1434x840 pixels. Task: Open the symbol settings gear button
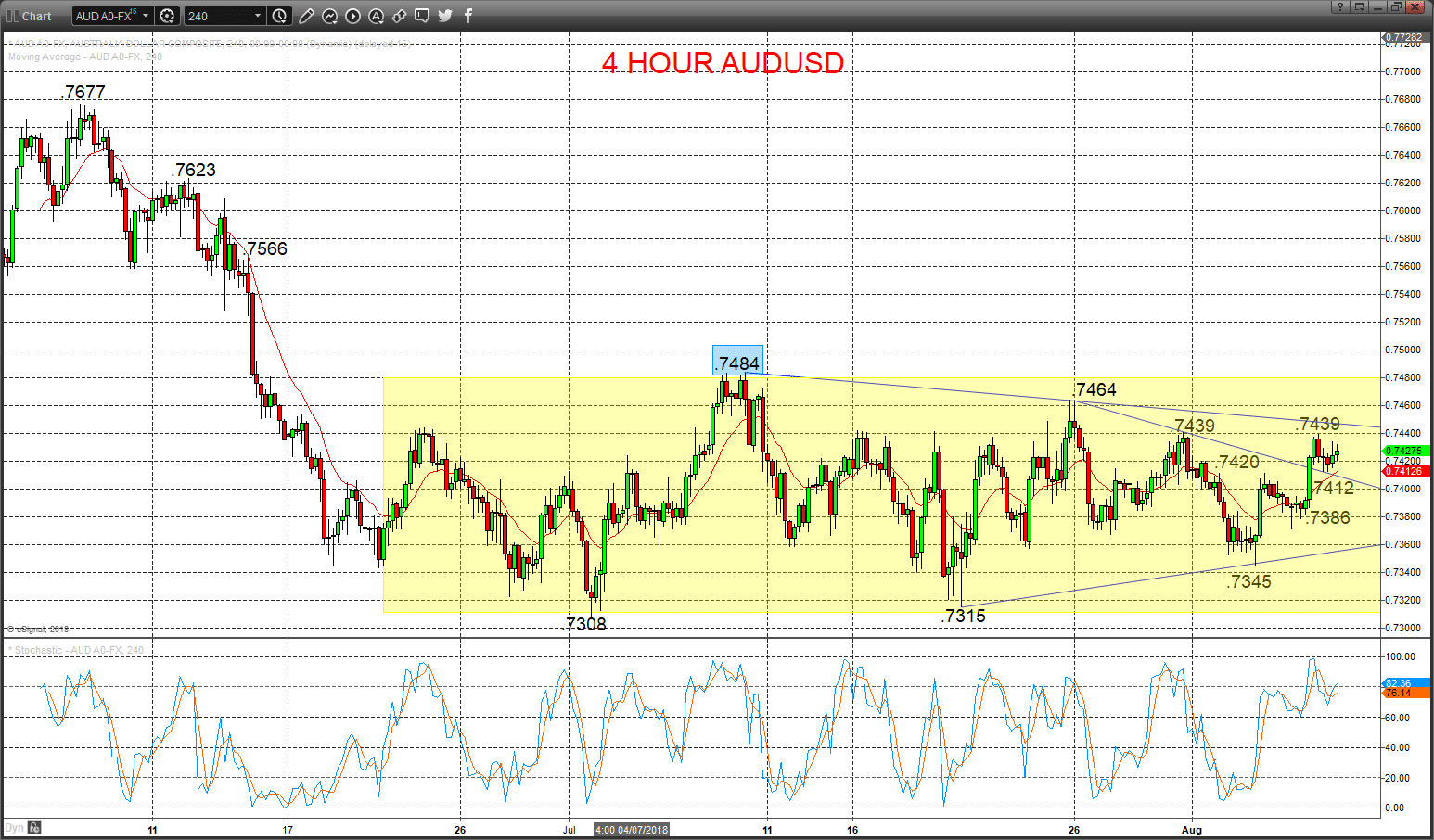[x=167, y=16]
